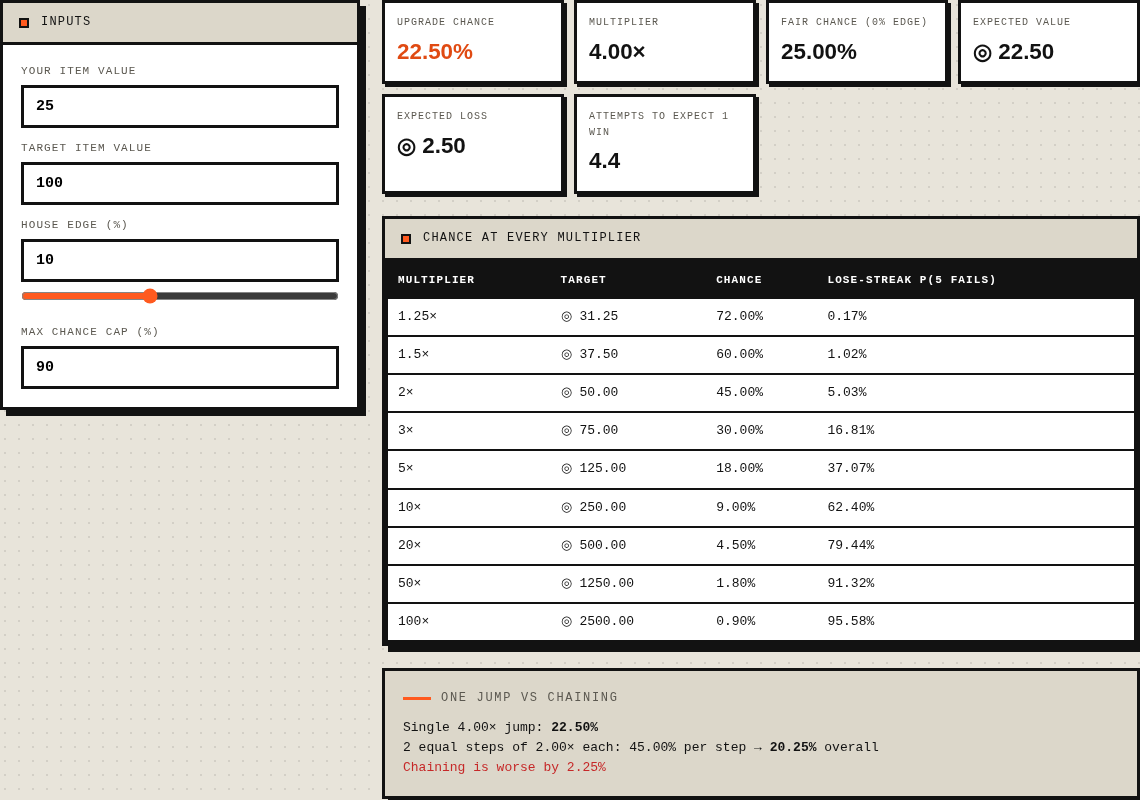Click the Your Item Value input field
Image resolution: width=1140 pixels, height=800 pixels.
pyautogui.click(x=180, y=106)
